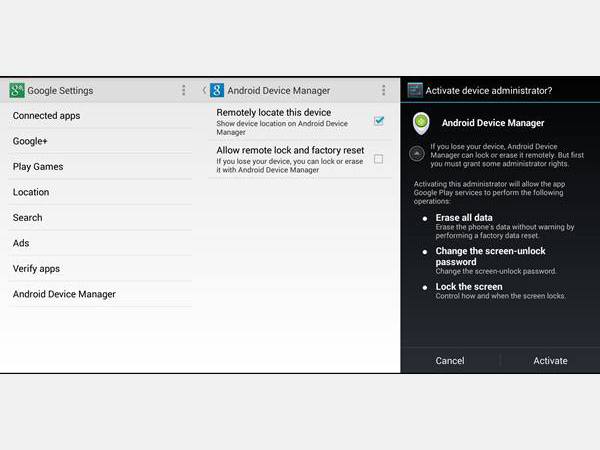Click the green Android Device Manager shield icon
Screen dimensions: 600x450
pos(422,123)
